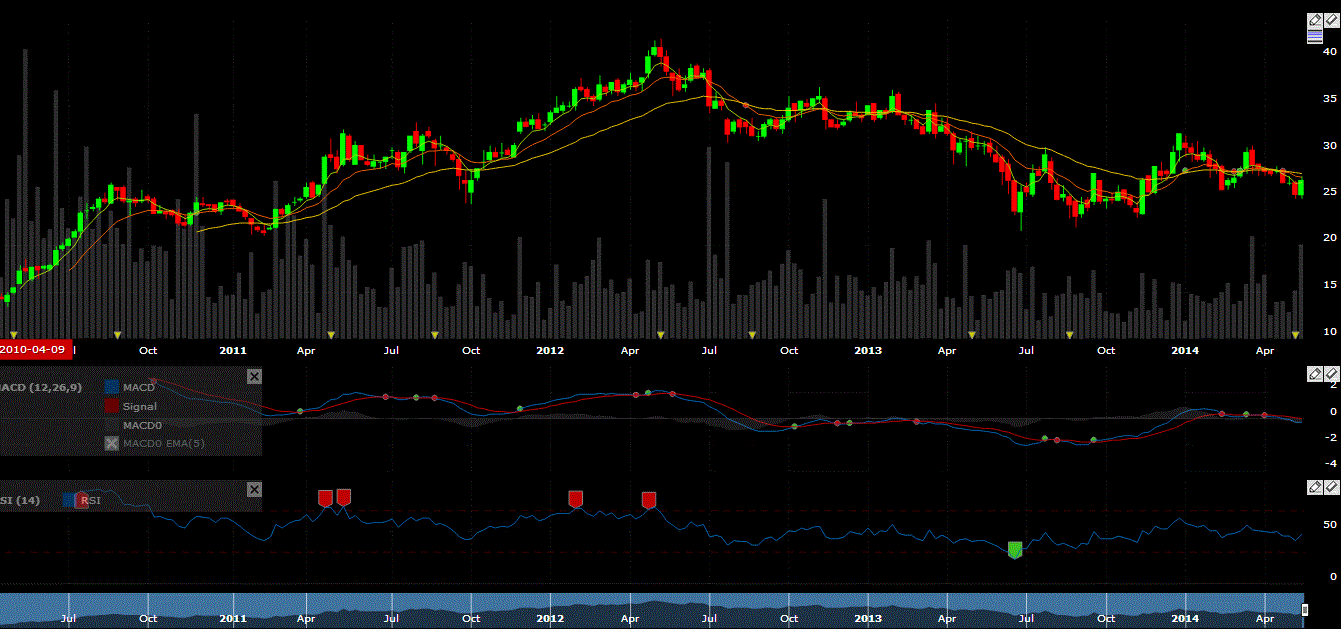This screenshot has width=1341, height=629.
Task: Click the navigator bar at its 2012 label
Action: pyautogui.click(x=550, y=619)
